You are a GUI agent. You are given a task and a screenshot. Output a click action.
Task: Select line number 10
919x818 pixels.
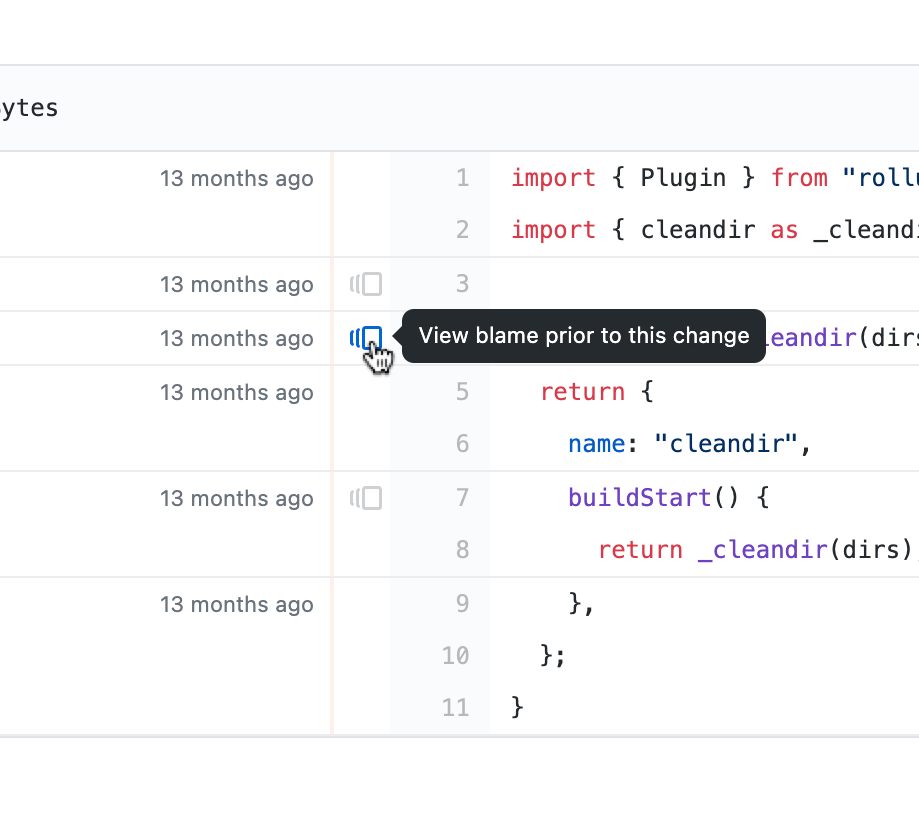(x=455, y=656)
